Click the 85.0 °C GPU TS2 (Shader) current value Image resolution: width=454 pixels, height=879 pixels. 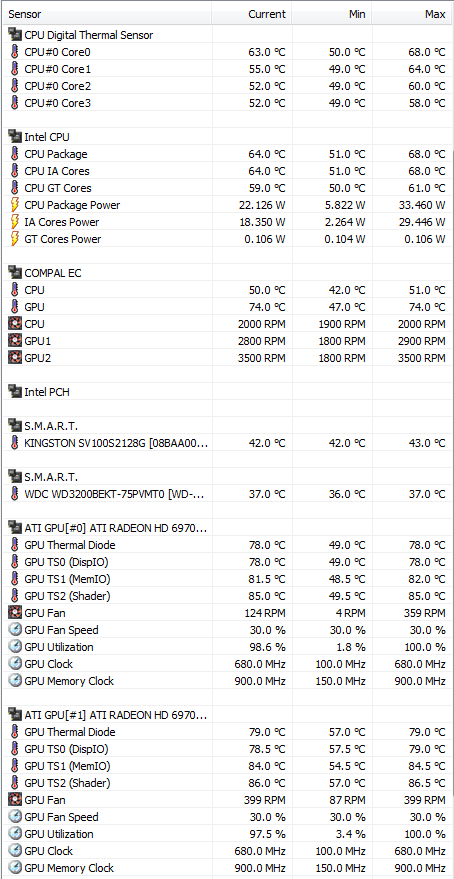pos(267,596)
